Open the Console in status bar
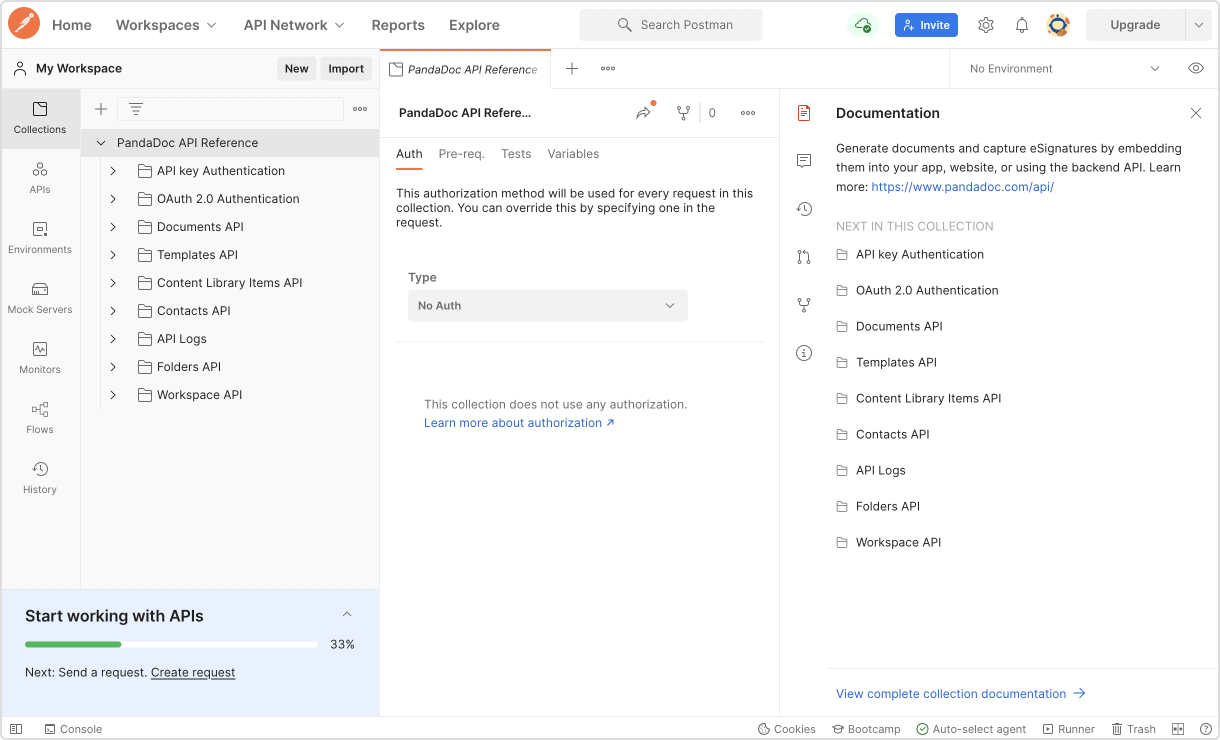The height and width of the screenshot is (740, 1220). pyautogui.click(x=73, y=729)
